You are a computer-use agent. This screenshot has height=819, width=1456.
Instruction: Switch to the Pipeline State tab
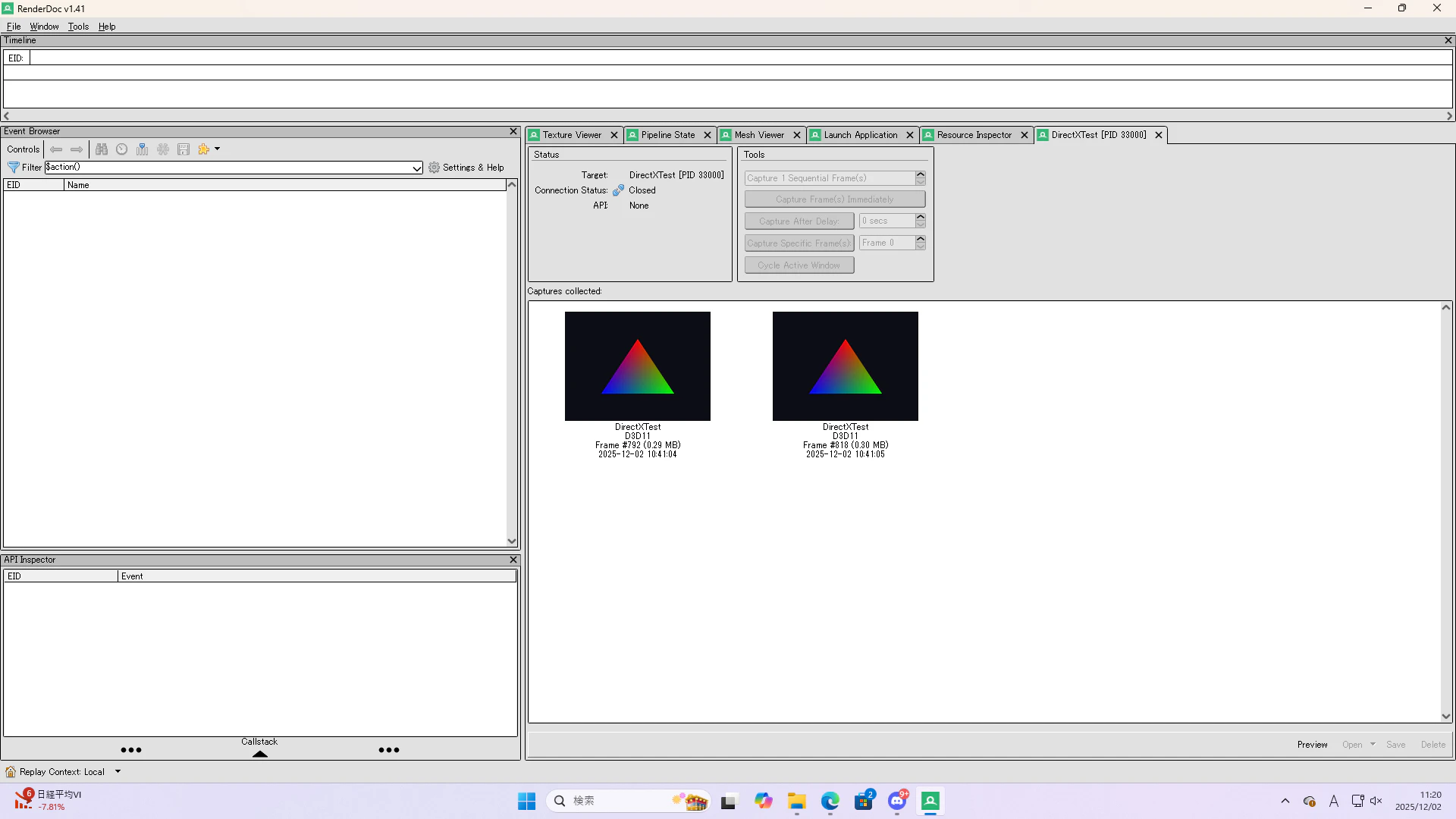pyautogui.click(x=667, y=135)
